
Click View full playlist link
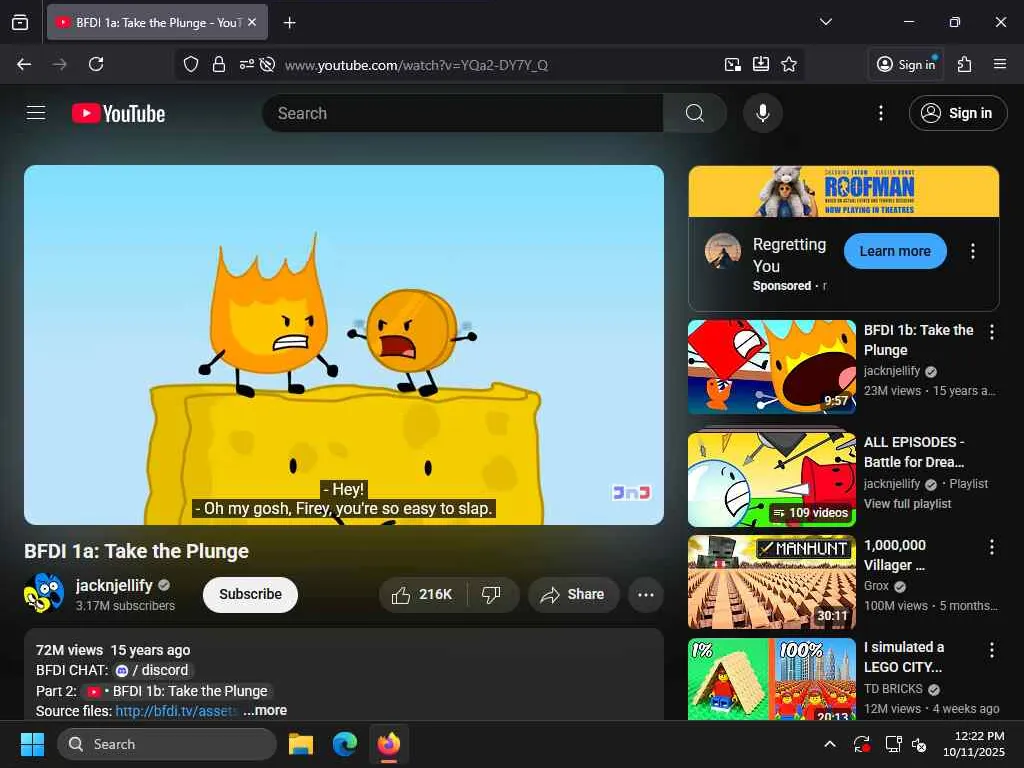tap(907, 504)
